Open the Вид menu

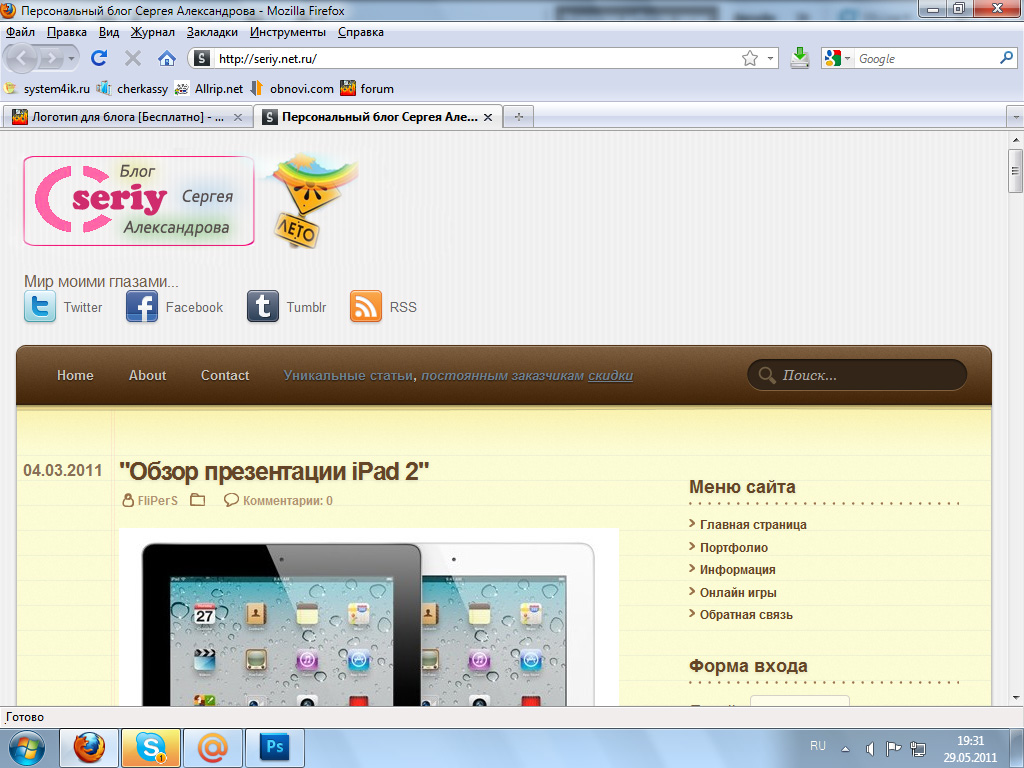[x=109, y=32]
